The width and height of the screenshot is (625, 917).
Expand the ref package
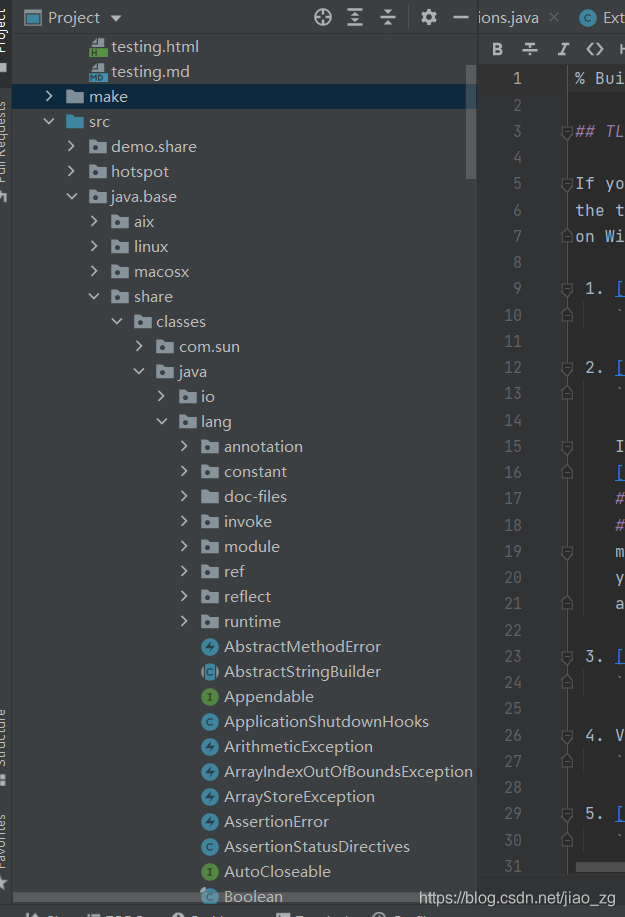184,571
